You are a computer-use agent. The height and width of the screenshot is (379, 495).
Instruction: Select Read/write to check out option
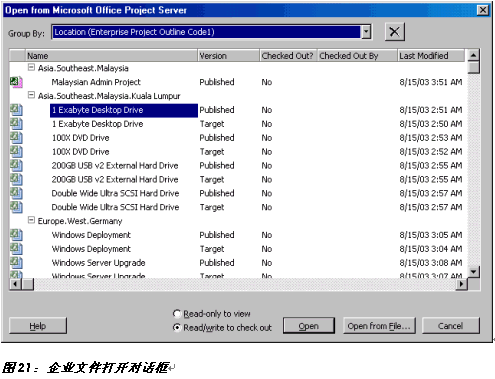coord(177,328)
